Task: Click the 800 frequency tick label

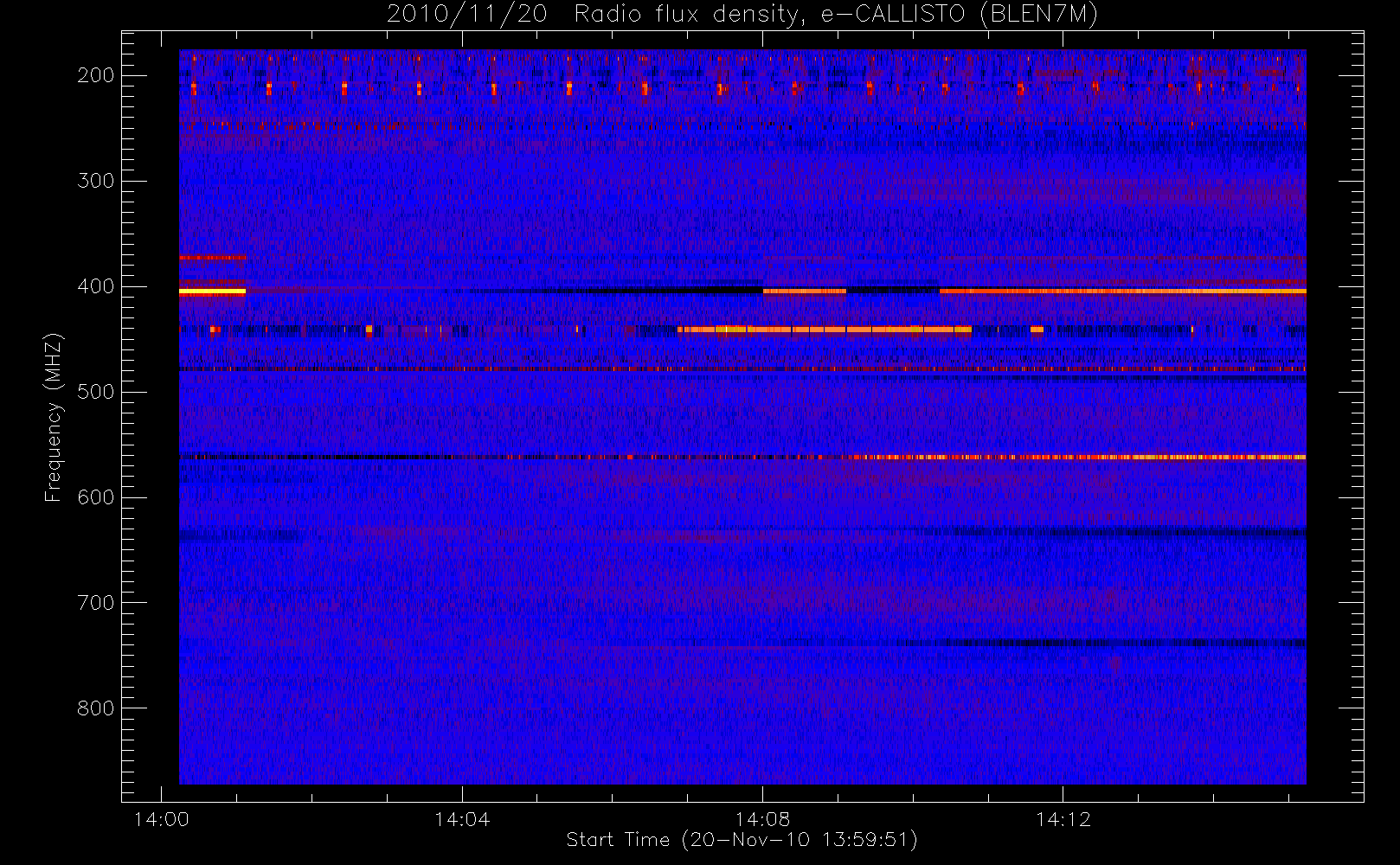Action: coord(96,708)
